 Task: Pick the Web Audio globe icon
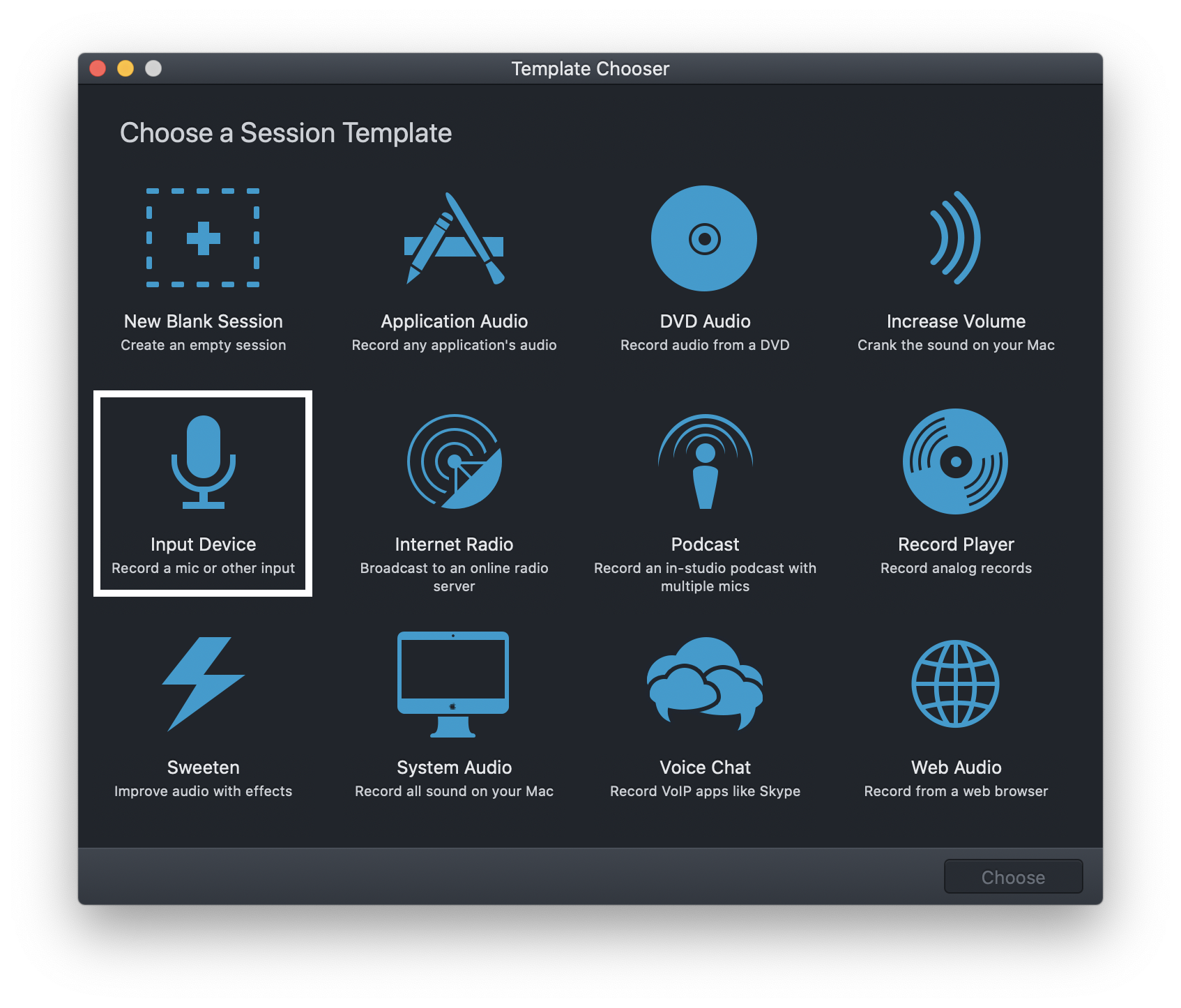(956, 684)
